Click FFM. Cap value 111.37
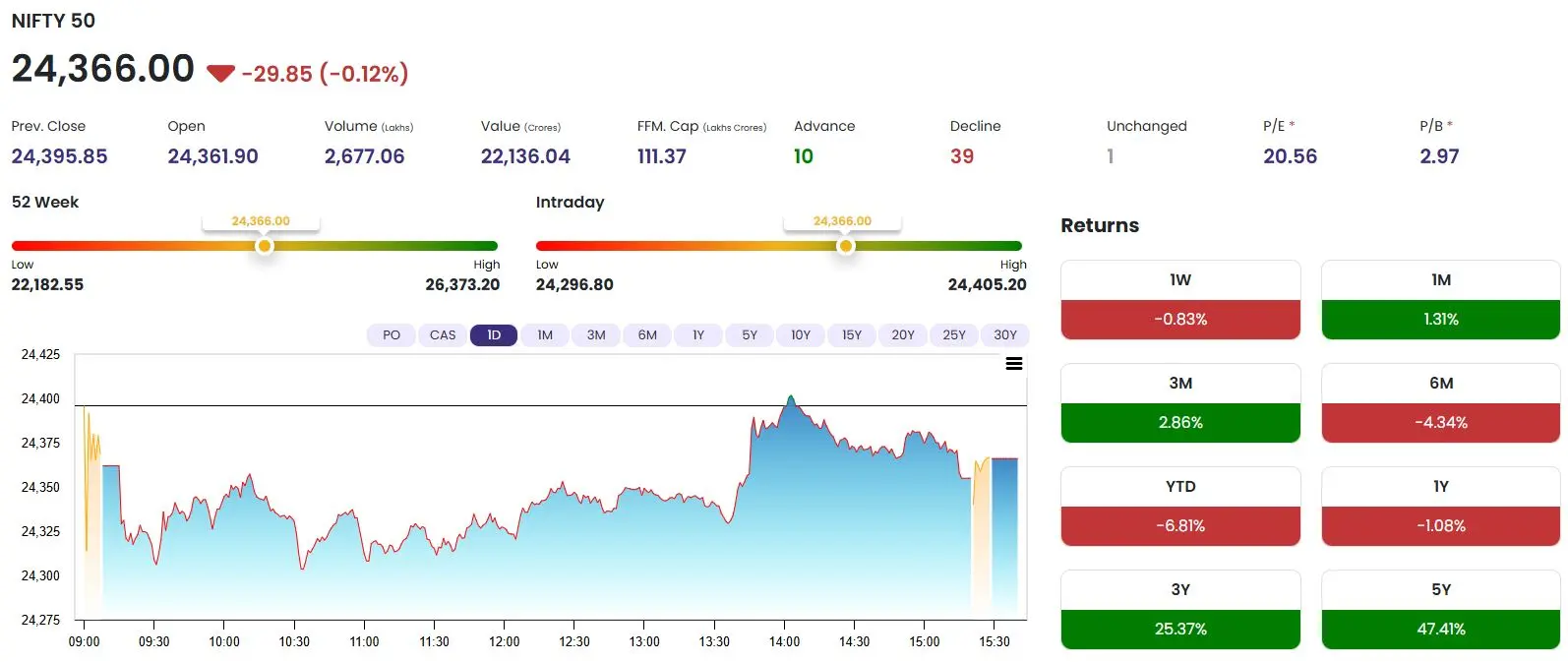 (x=662, y=156)
